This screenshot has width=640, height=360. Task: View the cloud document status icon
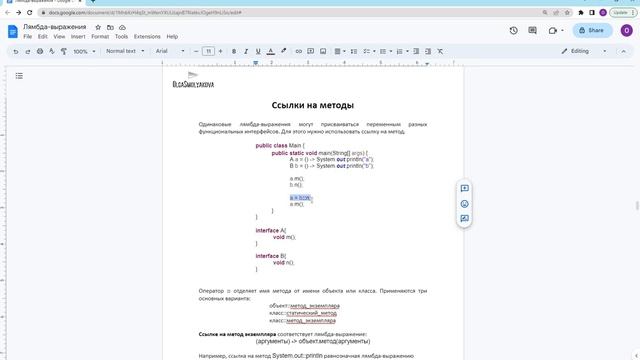[x=122, y=27]
